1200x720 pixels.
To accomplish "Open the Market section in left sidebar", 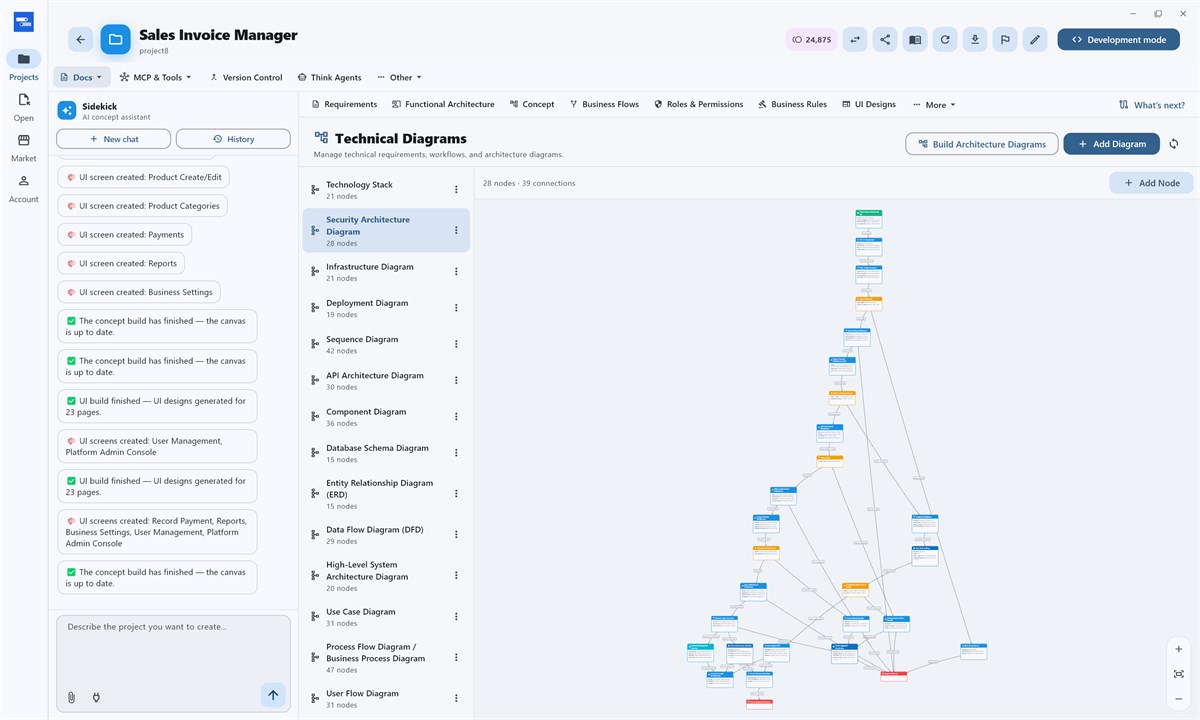I will tap(24, 147).
